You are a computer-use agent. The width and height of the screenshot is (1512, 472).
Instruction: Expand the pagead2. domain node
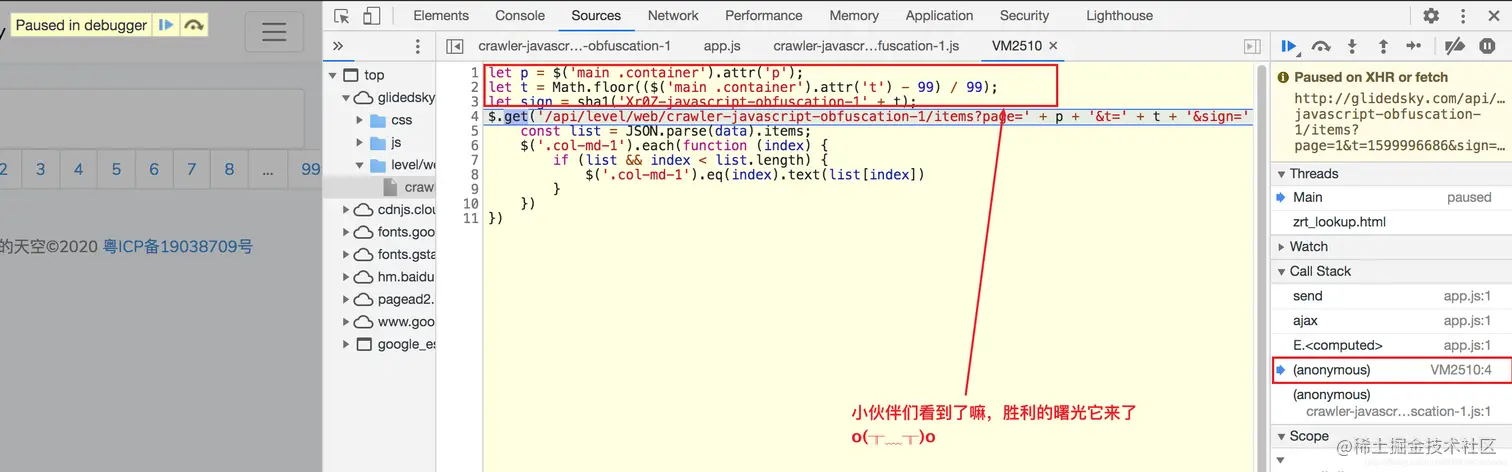click(347, 299)
